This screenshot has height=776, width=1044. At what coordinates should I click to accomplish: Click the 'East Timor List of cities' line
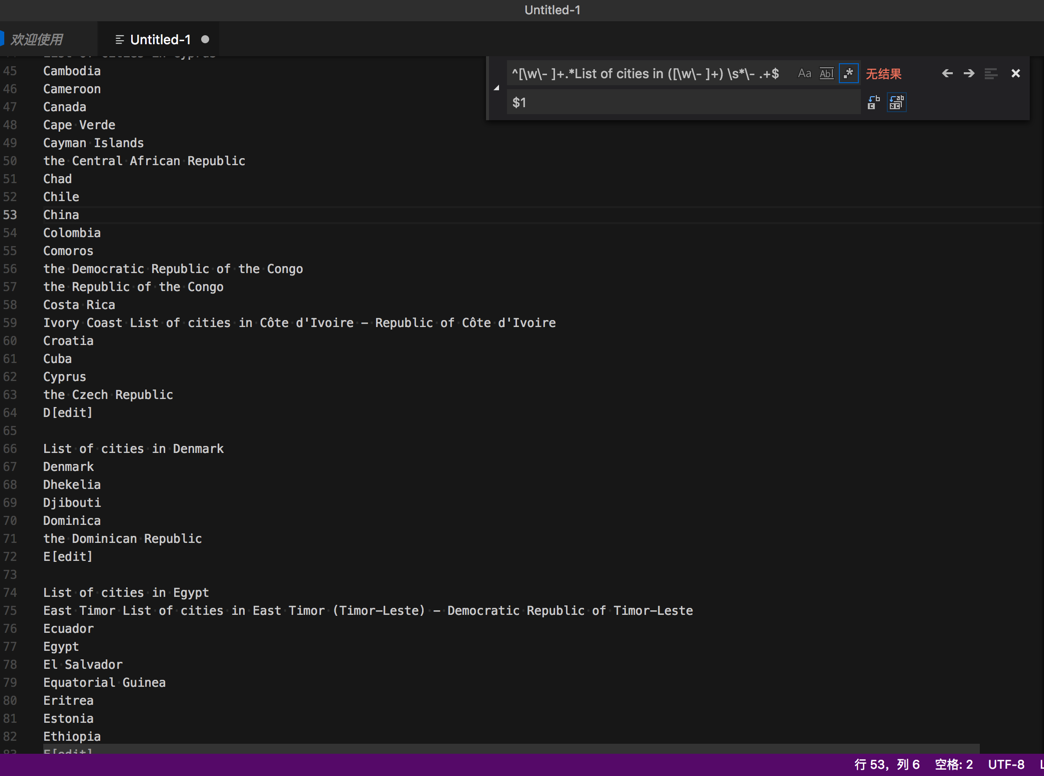pyautogui.click(x=368, y=610)
